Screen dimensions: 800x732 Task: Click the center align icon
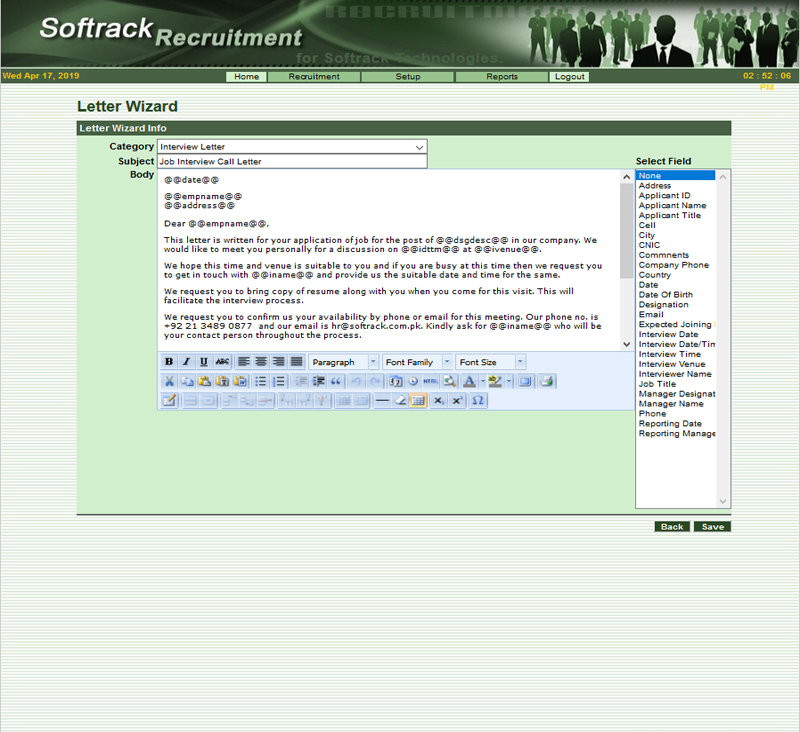pyautogui.click(x=261, y=362)
